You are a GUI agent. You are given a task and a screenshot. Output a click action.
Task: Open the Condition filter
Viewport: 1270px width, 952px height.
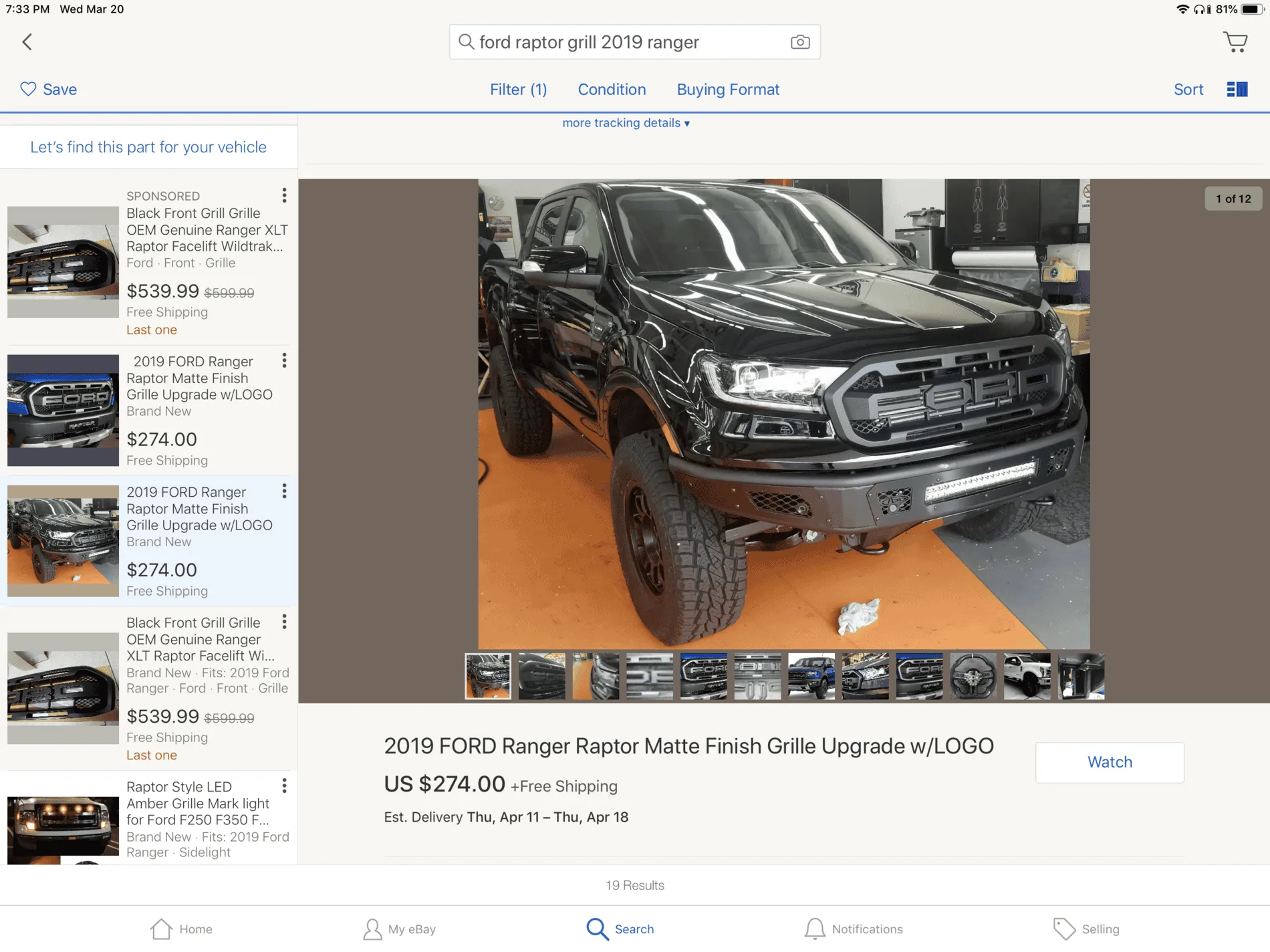[612, 90]
